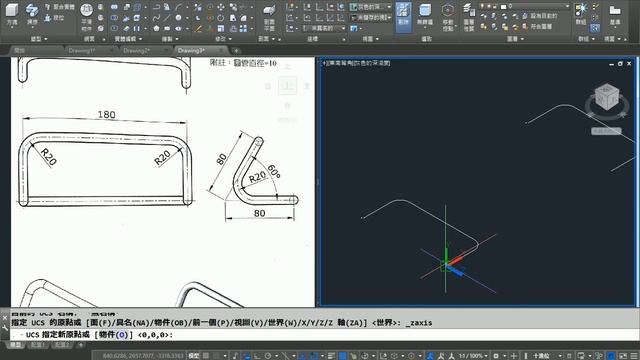
Task: Expand the 實體編輯 (Solid Editing) panel
Action: click(x=128, y=39)
